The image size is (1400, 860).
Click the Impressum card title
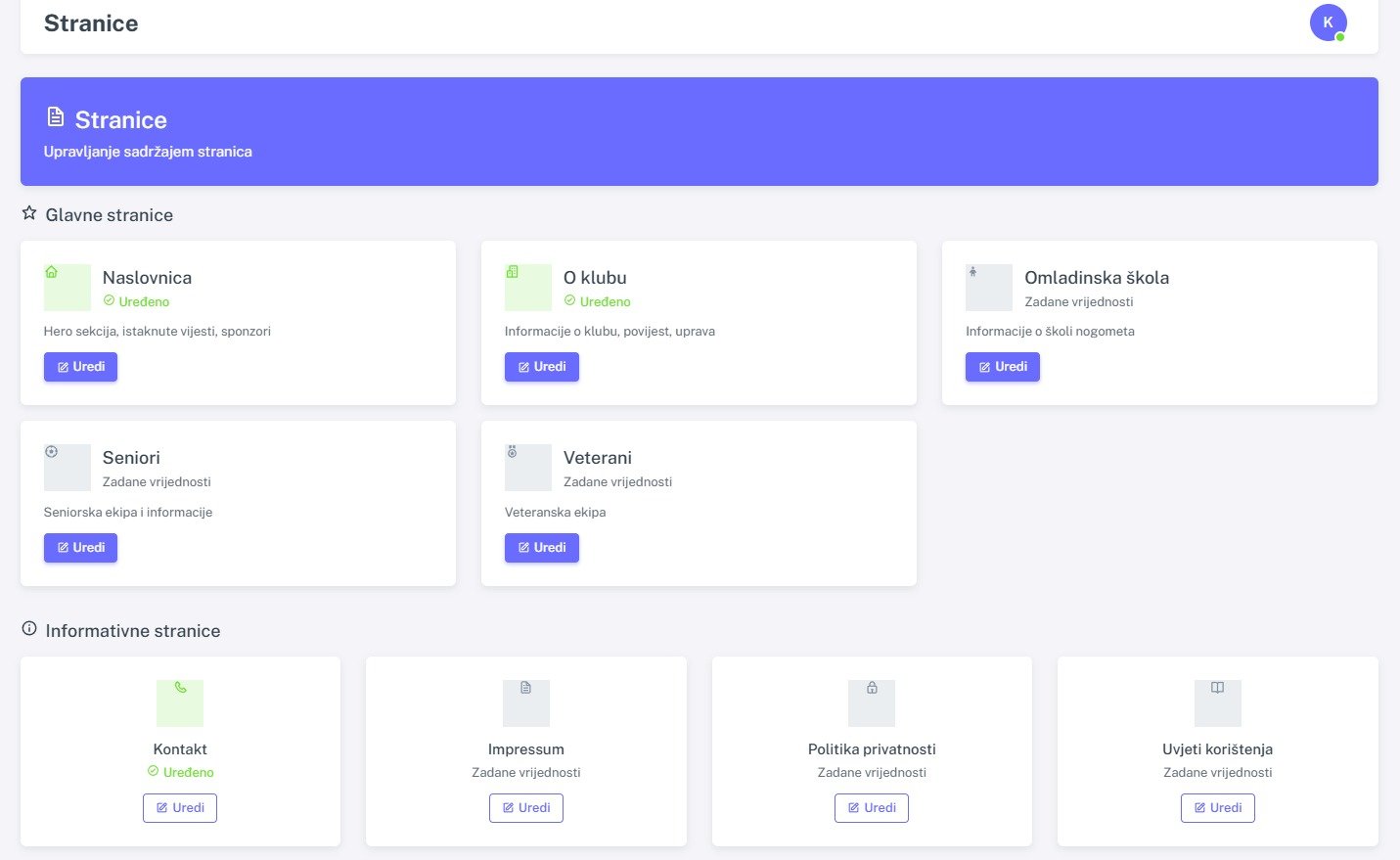[x=526, y=749]
